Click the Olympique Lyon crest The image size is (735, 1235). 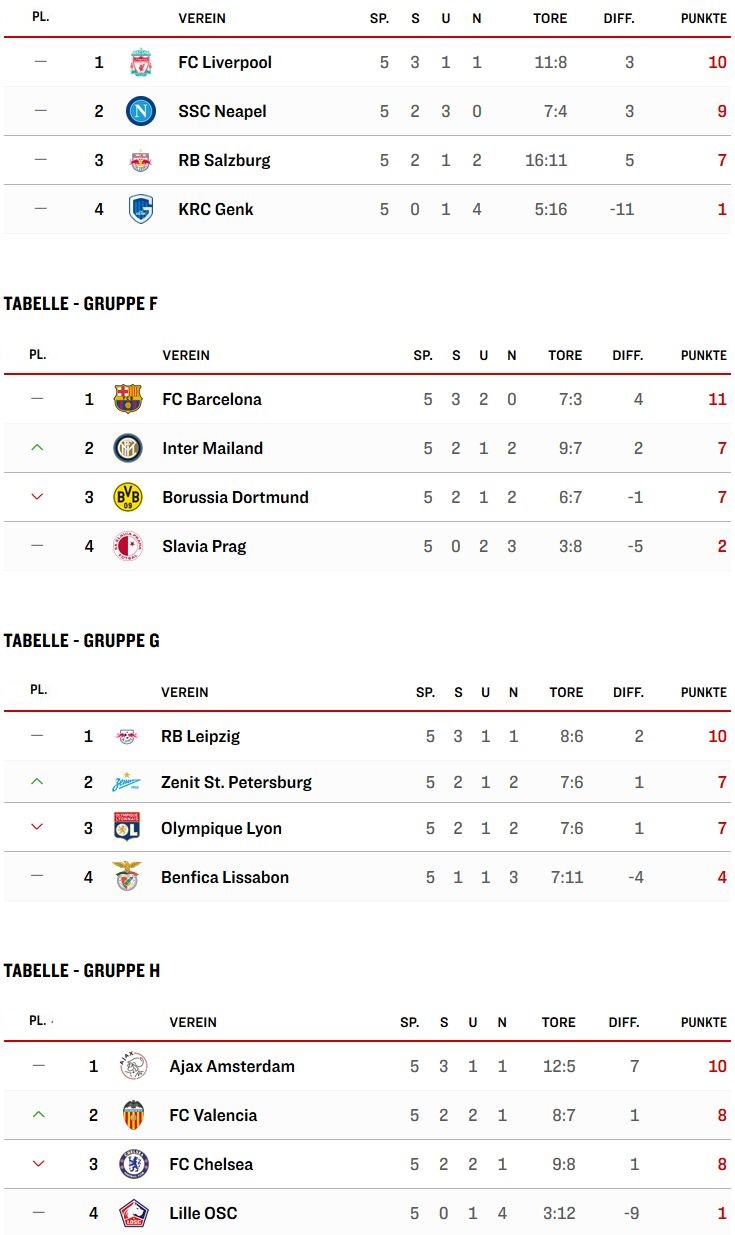coord(126,828)
